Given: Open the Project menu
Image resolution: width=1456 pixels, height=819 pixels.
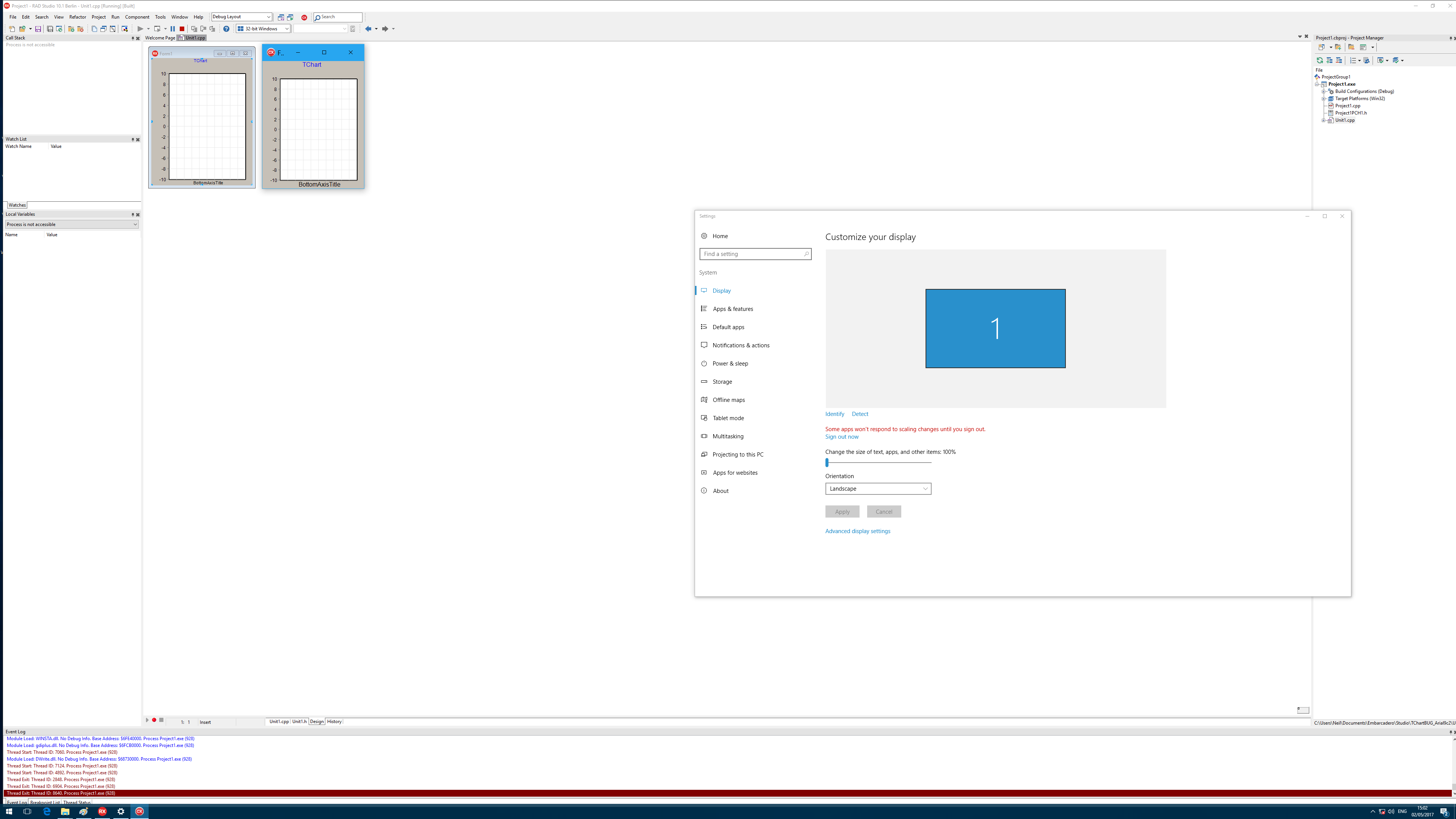Looking at the screenshot, I should (98, 17).
